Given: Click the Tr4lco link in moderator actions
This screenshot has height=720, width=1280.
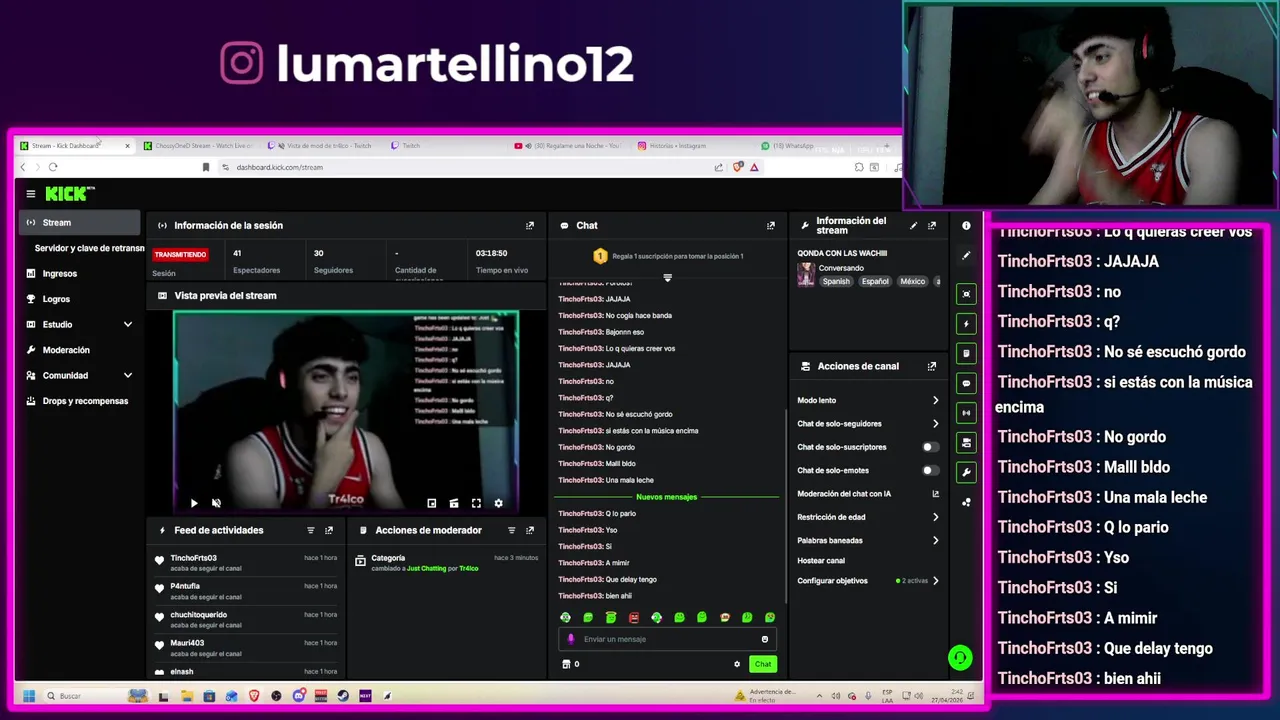Looking at the screenshot, I should click(x=469, y=569).
